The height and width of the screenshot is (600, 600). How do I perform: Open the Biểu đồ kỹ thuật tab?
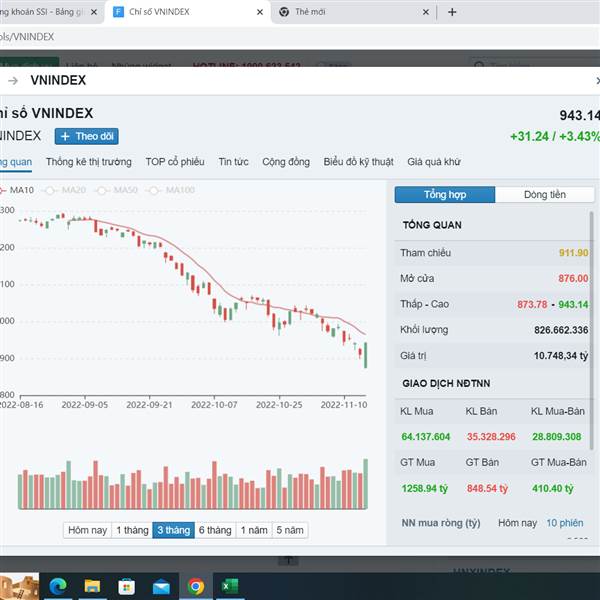358,162
